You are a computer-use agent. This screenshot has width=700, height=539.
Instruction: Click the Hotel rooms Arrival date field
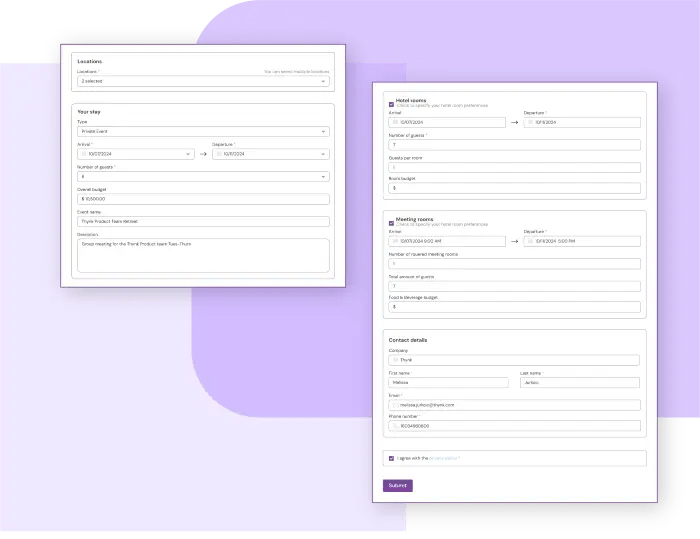coord(447,122)
